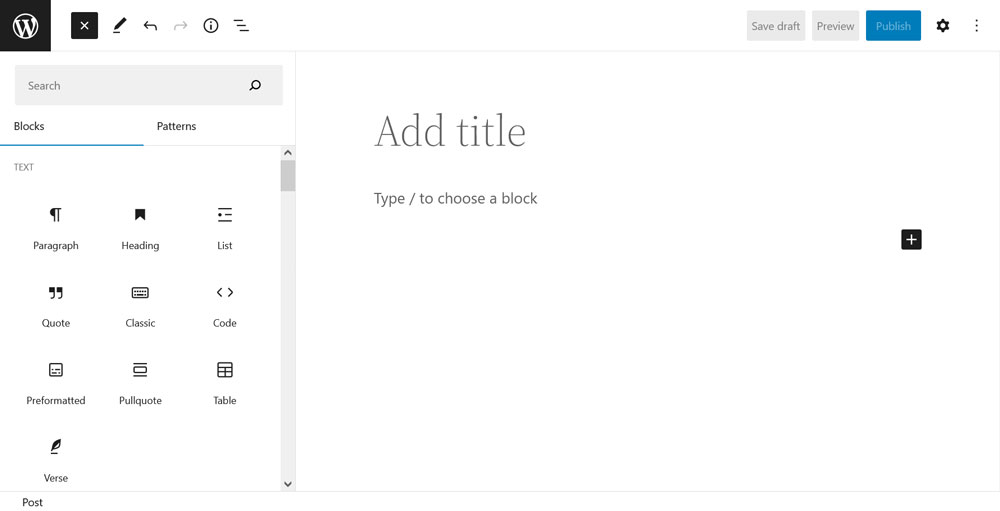Click the Save draft button
The width and height of the screenshot is (1000, 511).
click(x=775, y=26)
